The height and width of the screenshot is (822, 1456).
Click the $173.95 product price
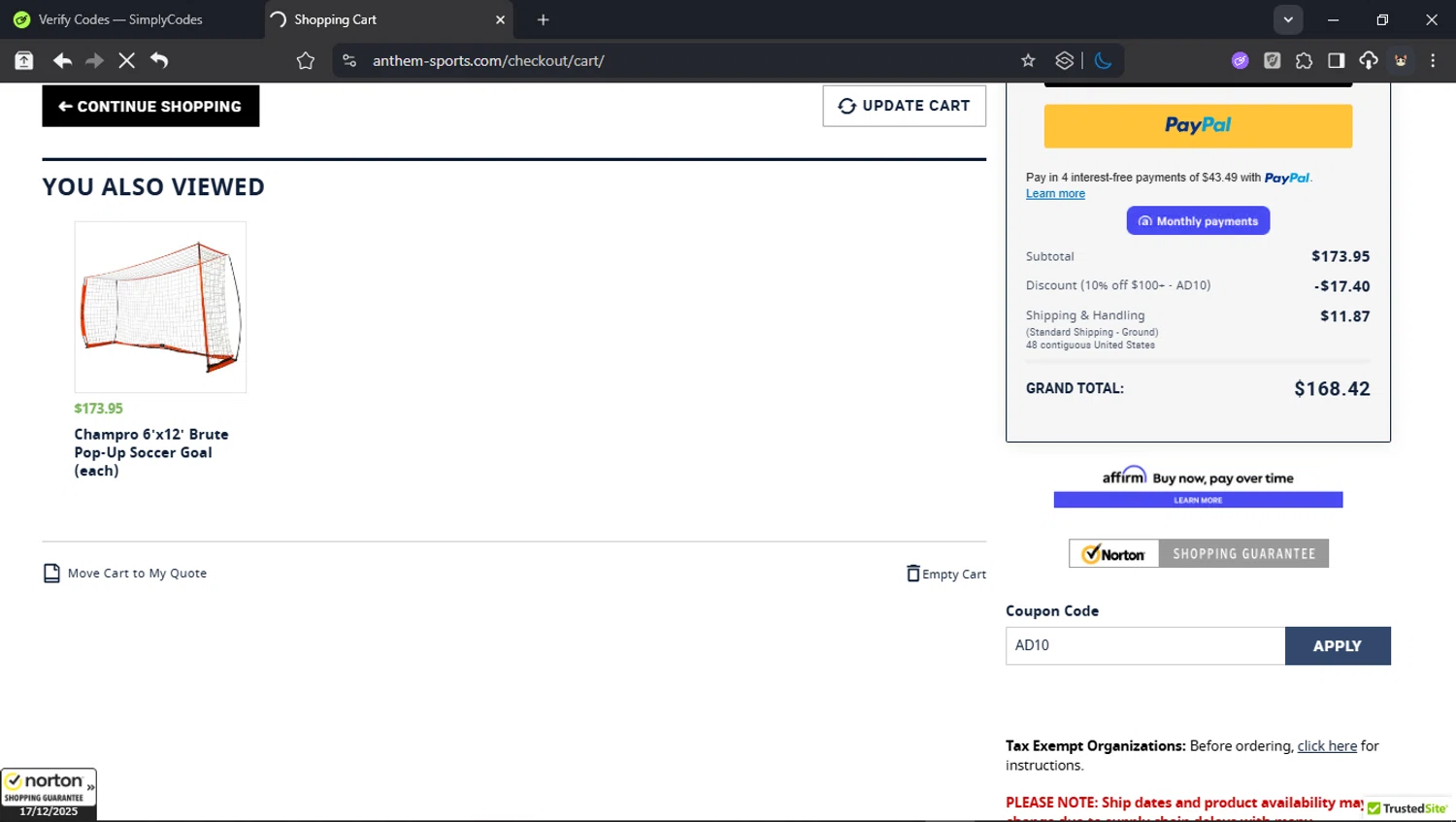pyautogui.click(x=98, y=409)
